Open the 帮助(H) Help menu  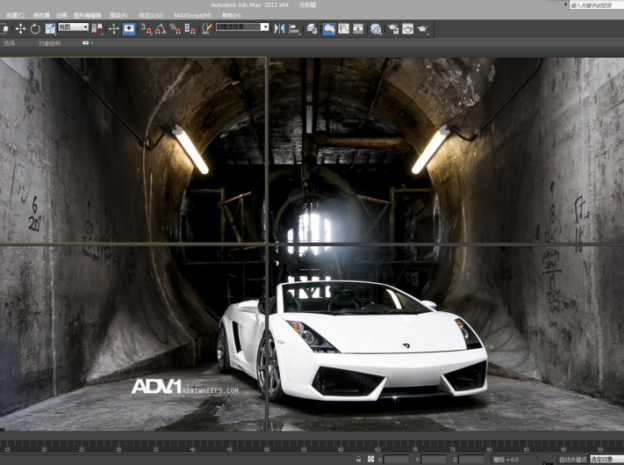click(x=231, y=16)
